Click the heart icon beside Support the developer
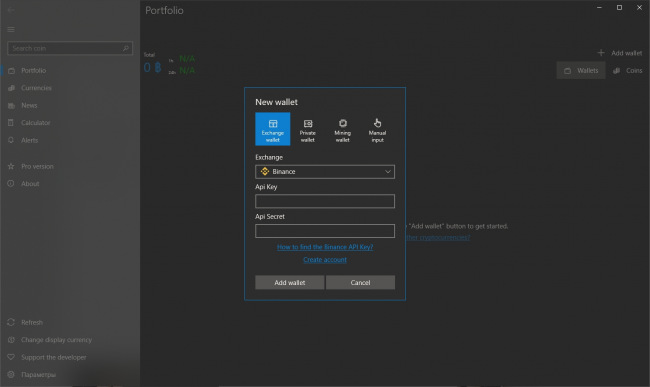650x387 pixels. coord(11,357)
